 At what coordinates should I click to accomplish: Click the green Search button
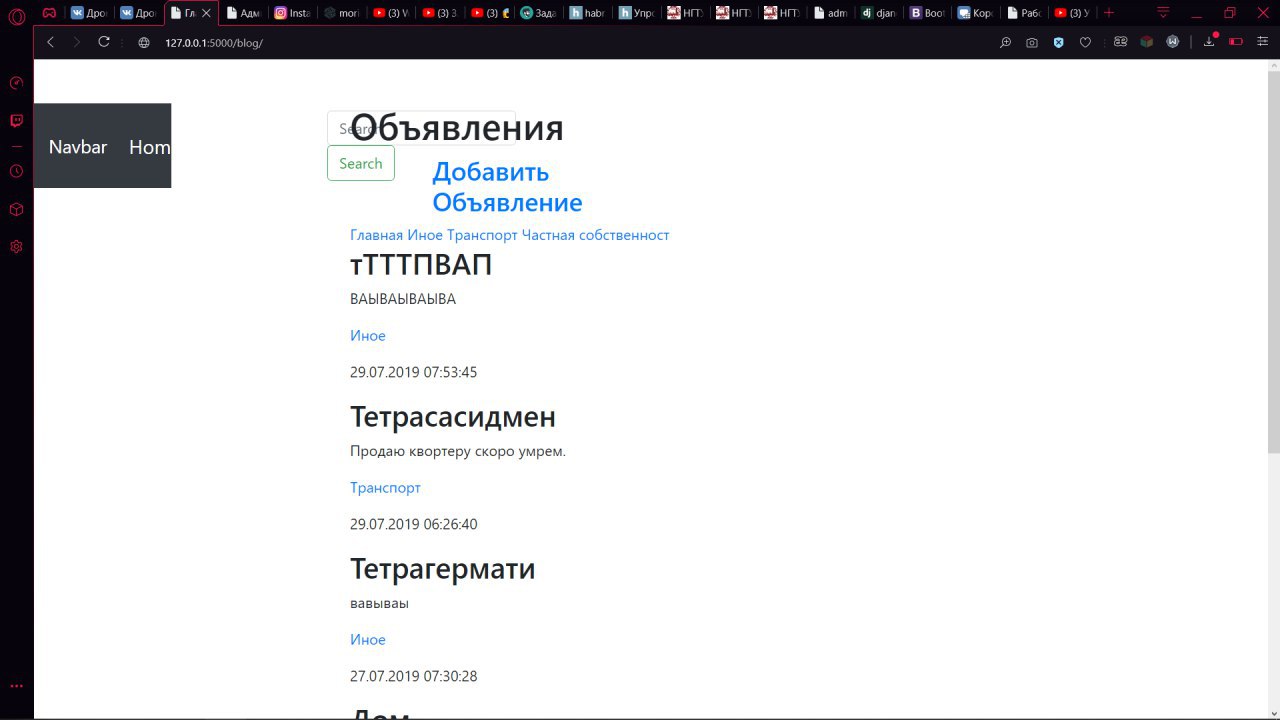pos(361,163)
